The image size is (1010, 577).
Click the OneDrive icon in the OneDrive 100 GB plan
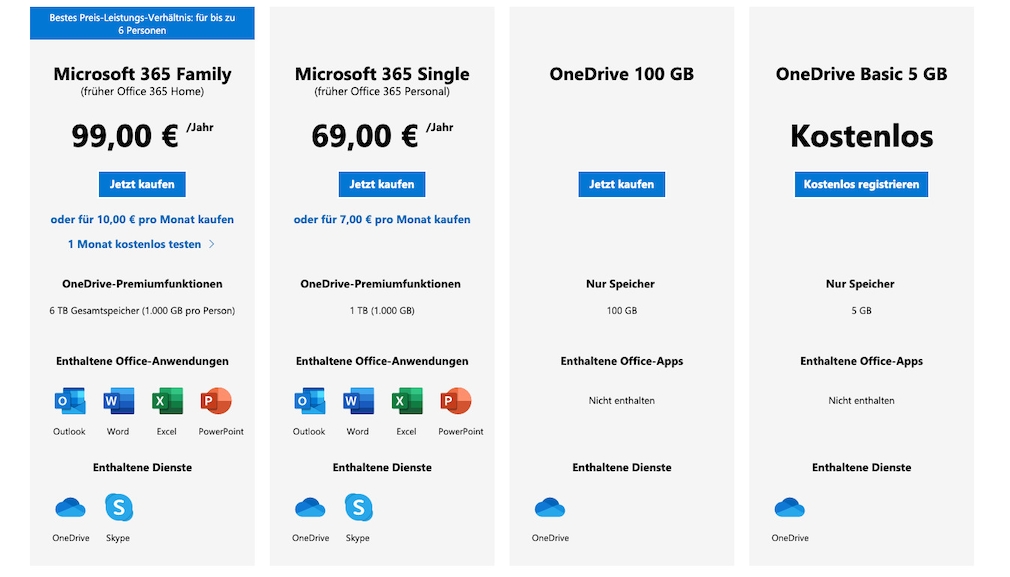550,508
